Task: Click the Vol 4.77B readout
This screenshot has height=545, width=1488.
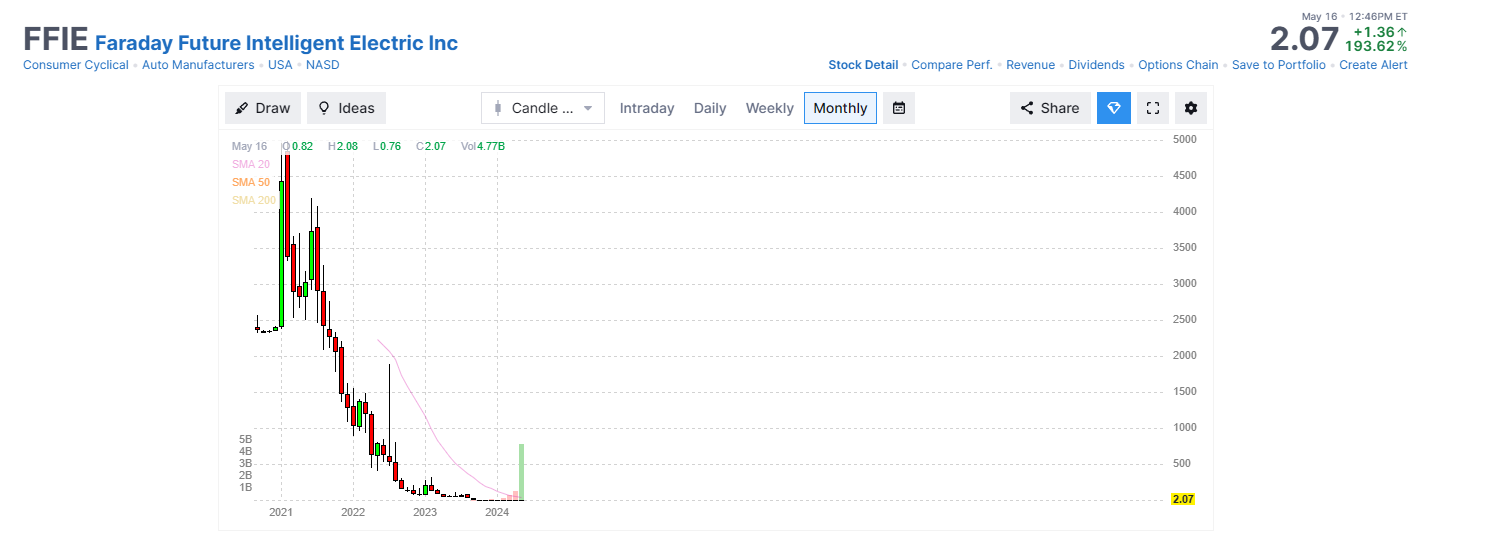Action: pos(483,146)
